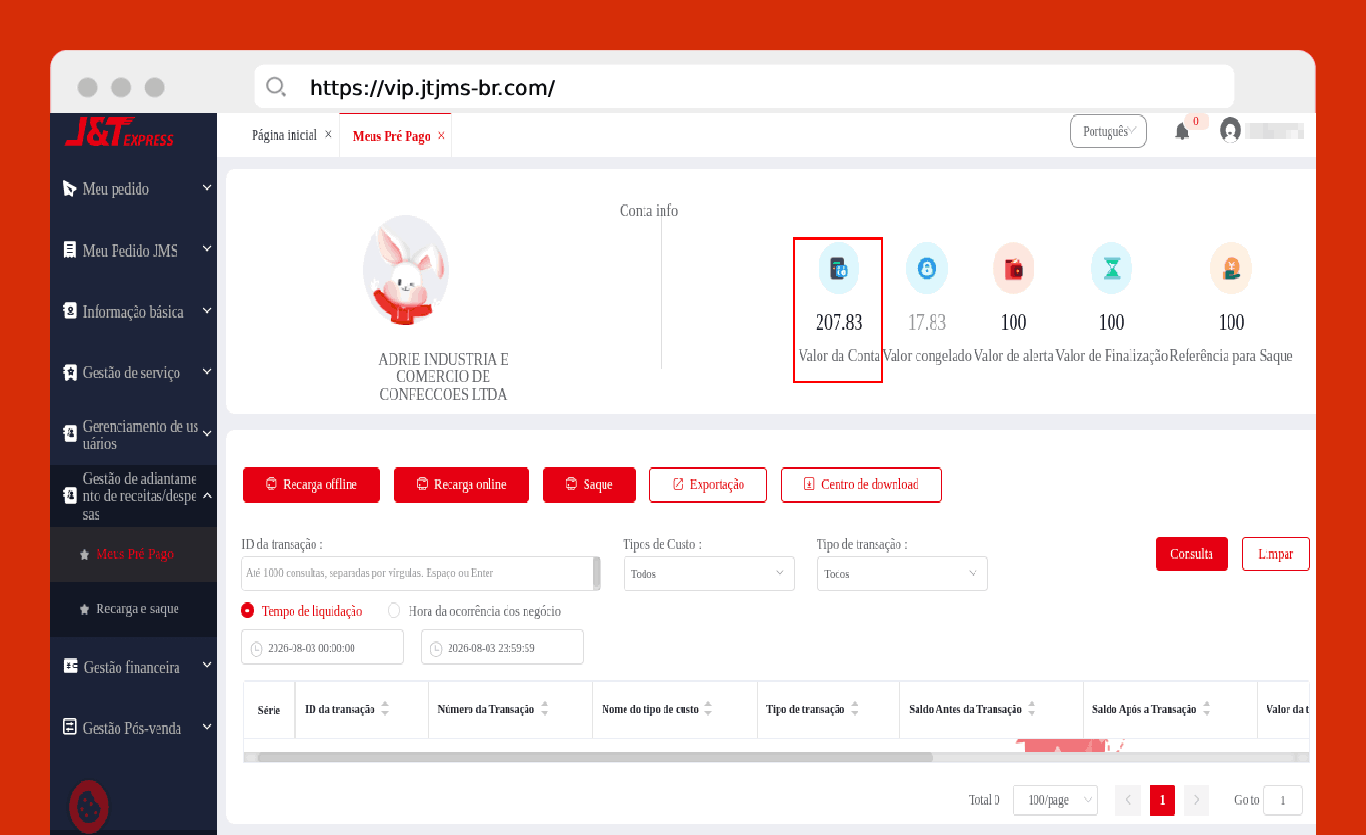
Task: Switch to Página inicial tab
Action: pyautogui.click(x=284, y=135)
